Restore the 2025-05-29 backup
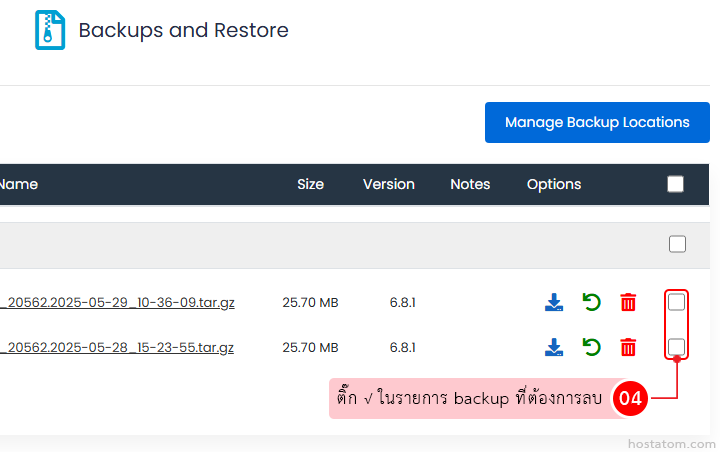Image resolution: width=720 pixels, height=452 pixels. point(591,302)
